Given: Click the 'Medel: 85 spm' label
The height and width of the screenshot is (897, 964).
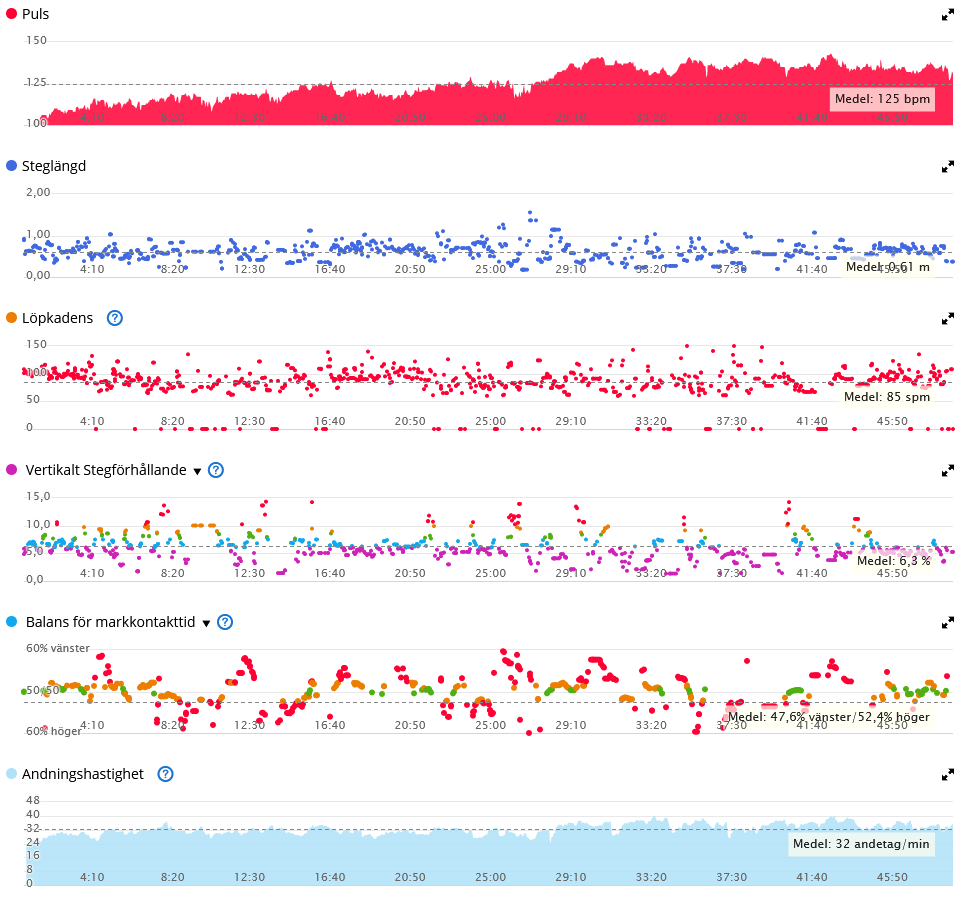Looking at the screenshot, I should (x=887, y=397).
